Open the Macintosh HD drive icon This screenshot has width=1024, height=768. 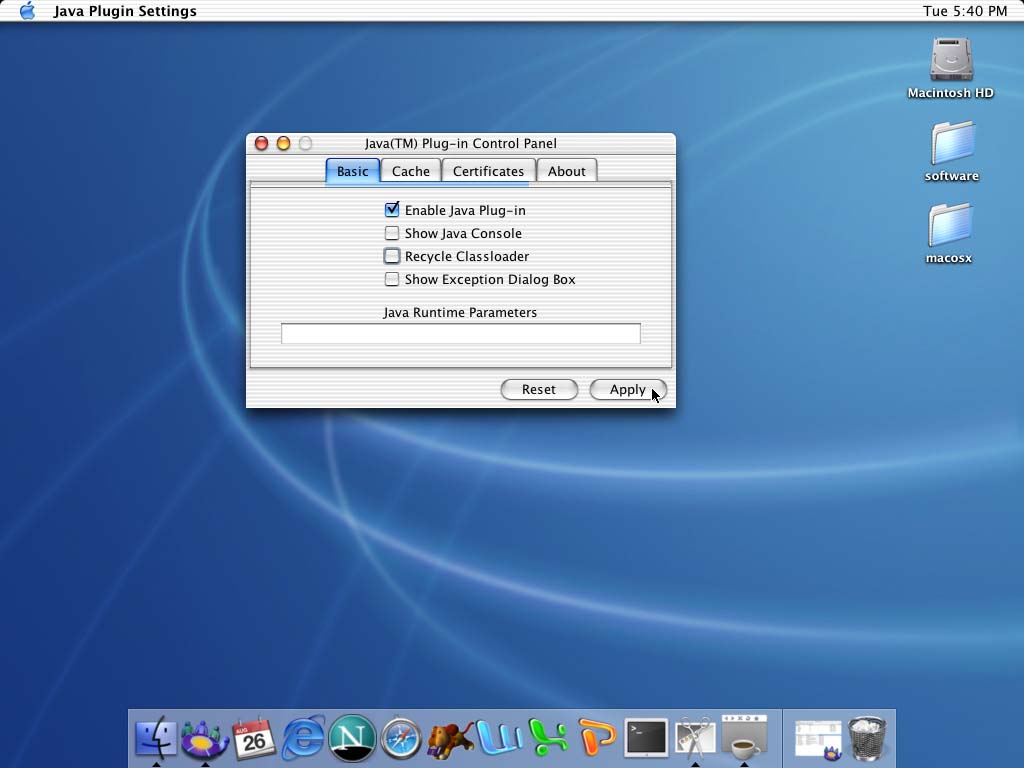(x=950, y=60)
